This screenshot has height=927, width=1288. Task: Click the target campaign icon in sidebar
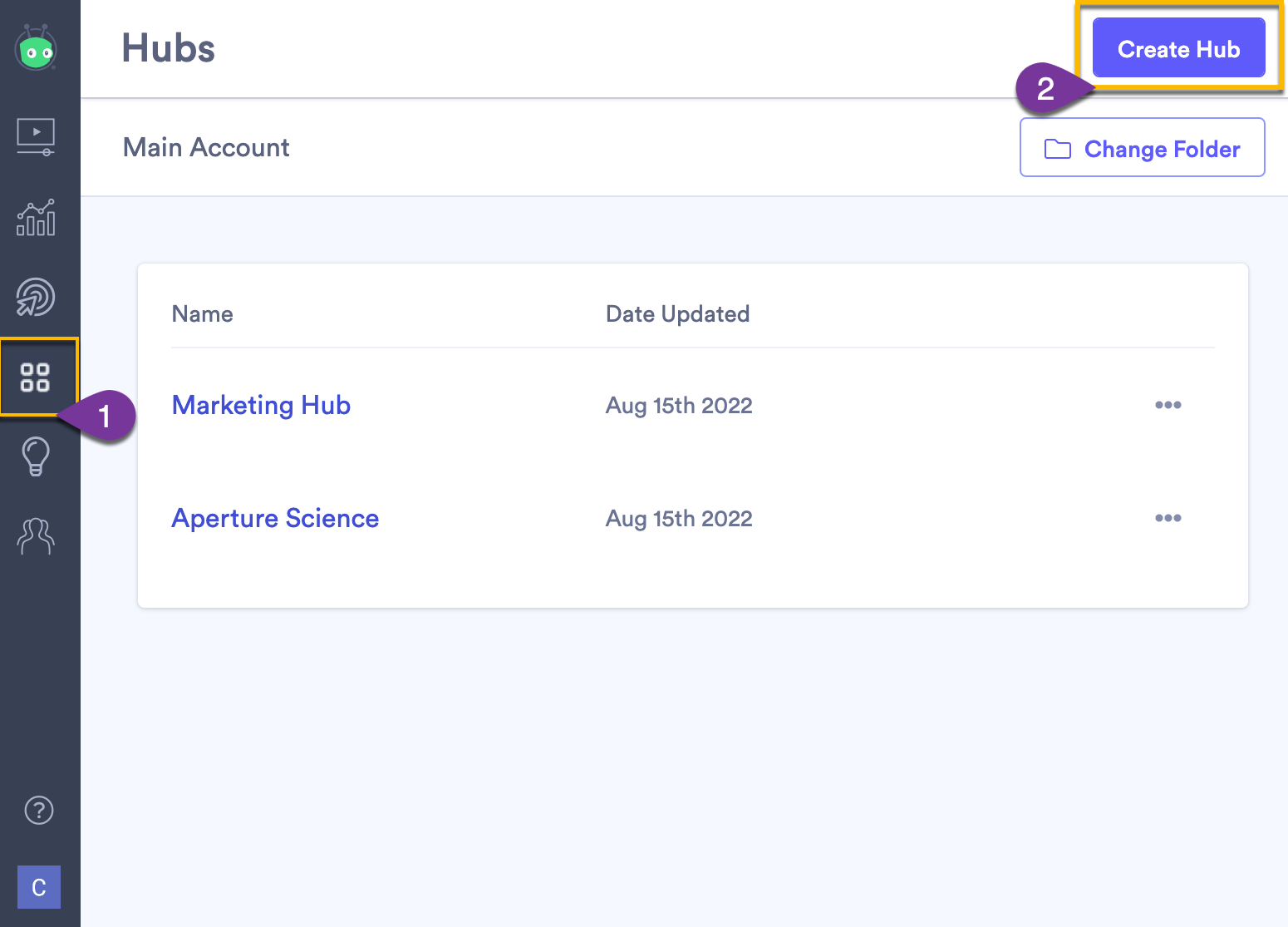[35, 297]
